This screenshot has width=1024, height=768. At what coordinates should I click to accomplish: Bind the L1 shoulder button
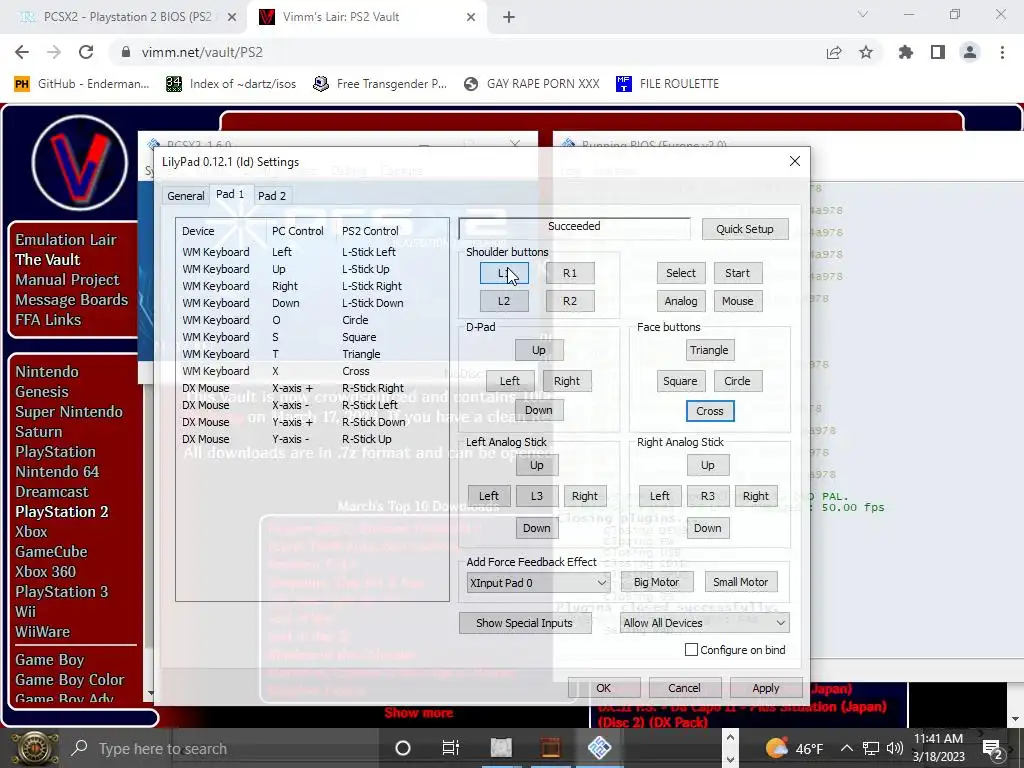504,273
